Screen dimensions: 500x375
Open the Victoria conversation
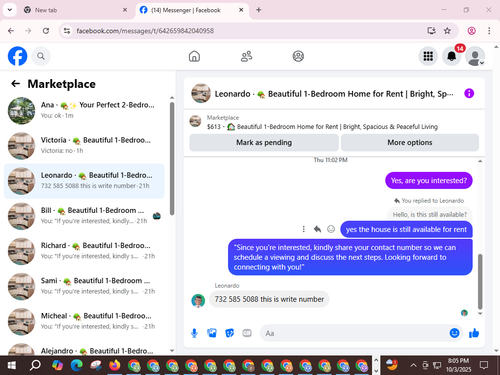pos(84,146)
